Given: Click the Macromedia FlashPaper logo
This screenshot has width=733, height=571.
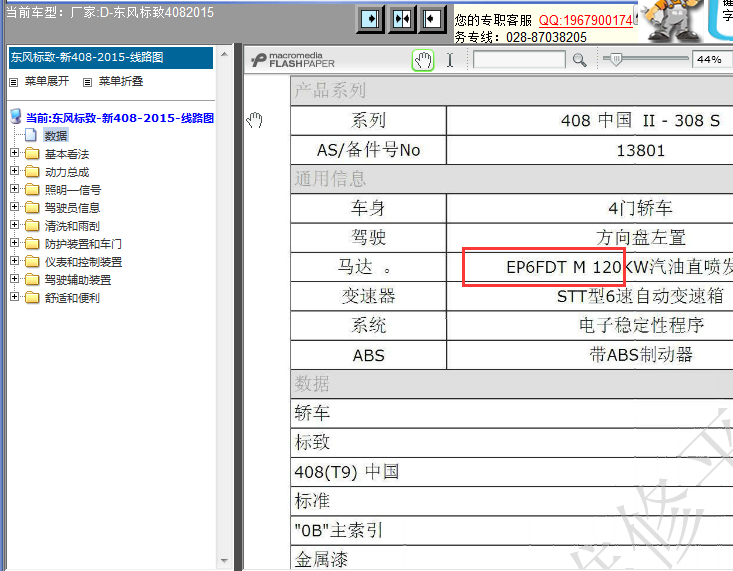Looking at the screenshot, I should [293, 60].
